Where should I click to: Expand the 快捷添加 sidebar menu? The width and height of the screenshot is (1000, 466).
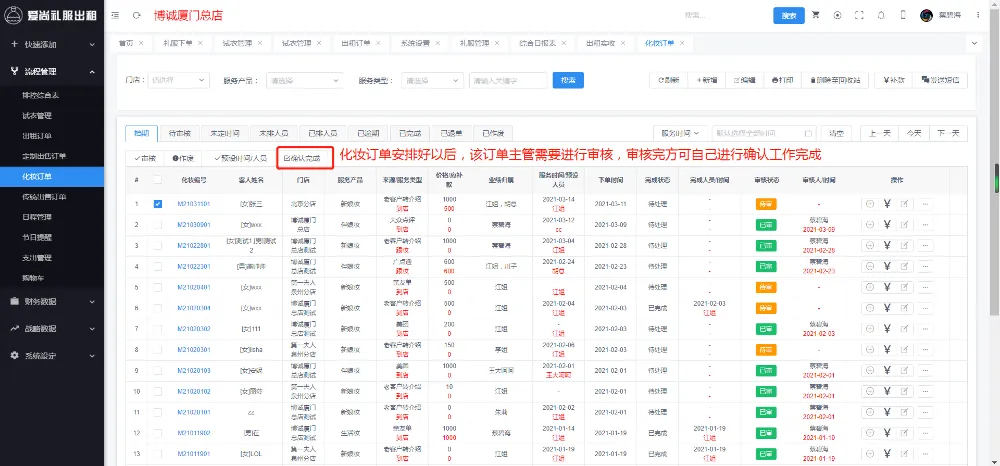click(x=52, y=45)
